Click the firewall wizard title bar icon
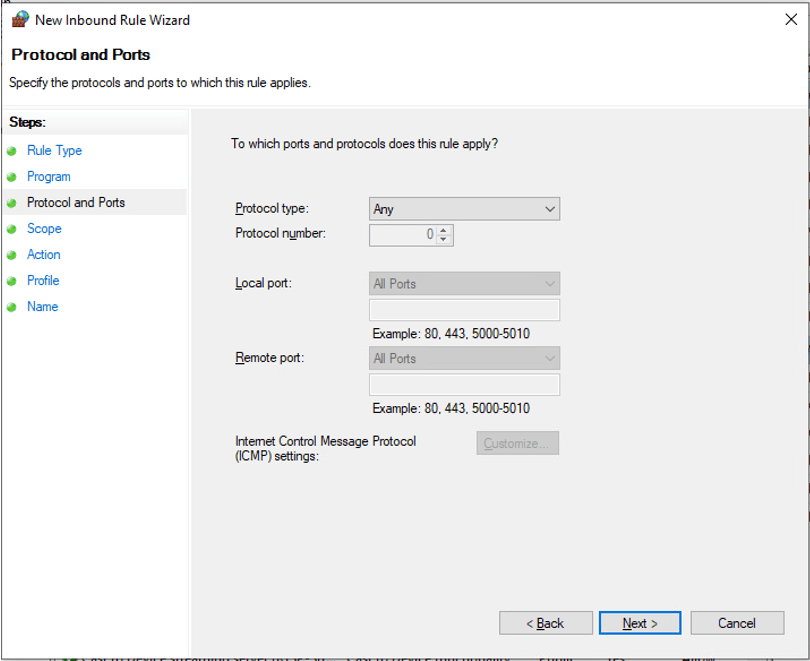Screen dimensions: 810x661 [20, 20]
